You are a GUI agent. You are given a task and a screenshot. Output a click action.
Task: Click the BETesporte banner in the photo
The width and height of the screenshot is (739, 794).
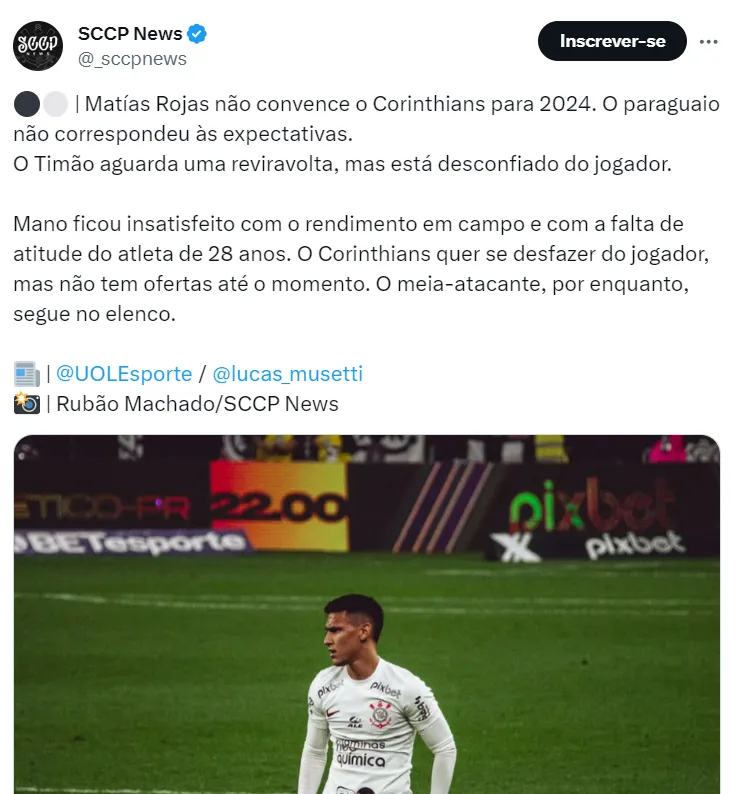(x=133, y=542)
